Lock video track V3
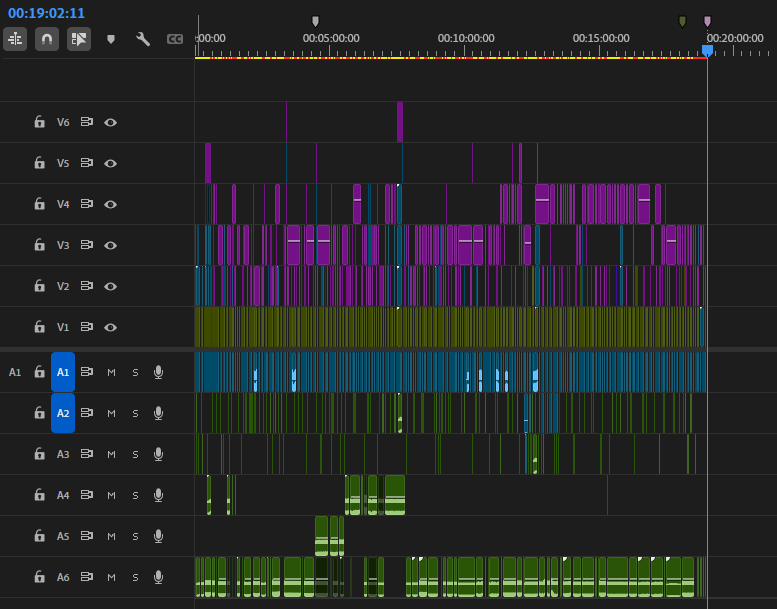 [39, 245]
